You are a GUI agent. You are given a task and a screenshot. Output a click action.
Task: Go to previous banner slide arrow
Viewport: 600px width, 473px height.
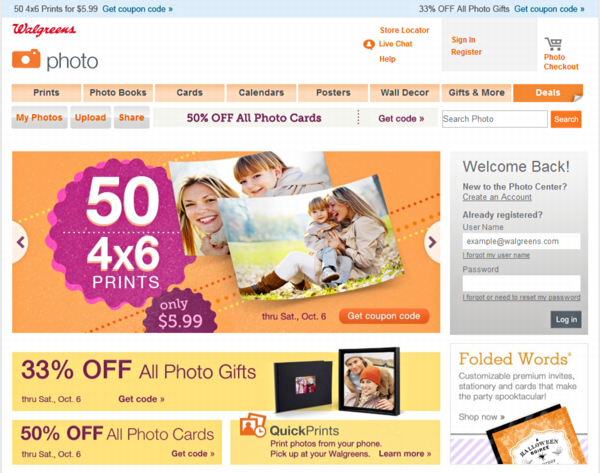20,242
